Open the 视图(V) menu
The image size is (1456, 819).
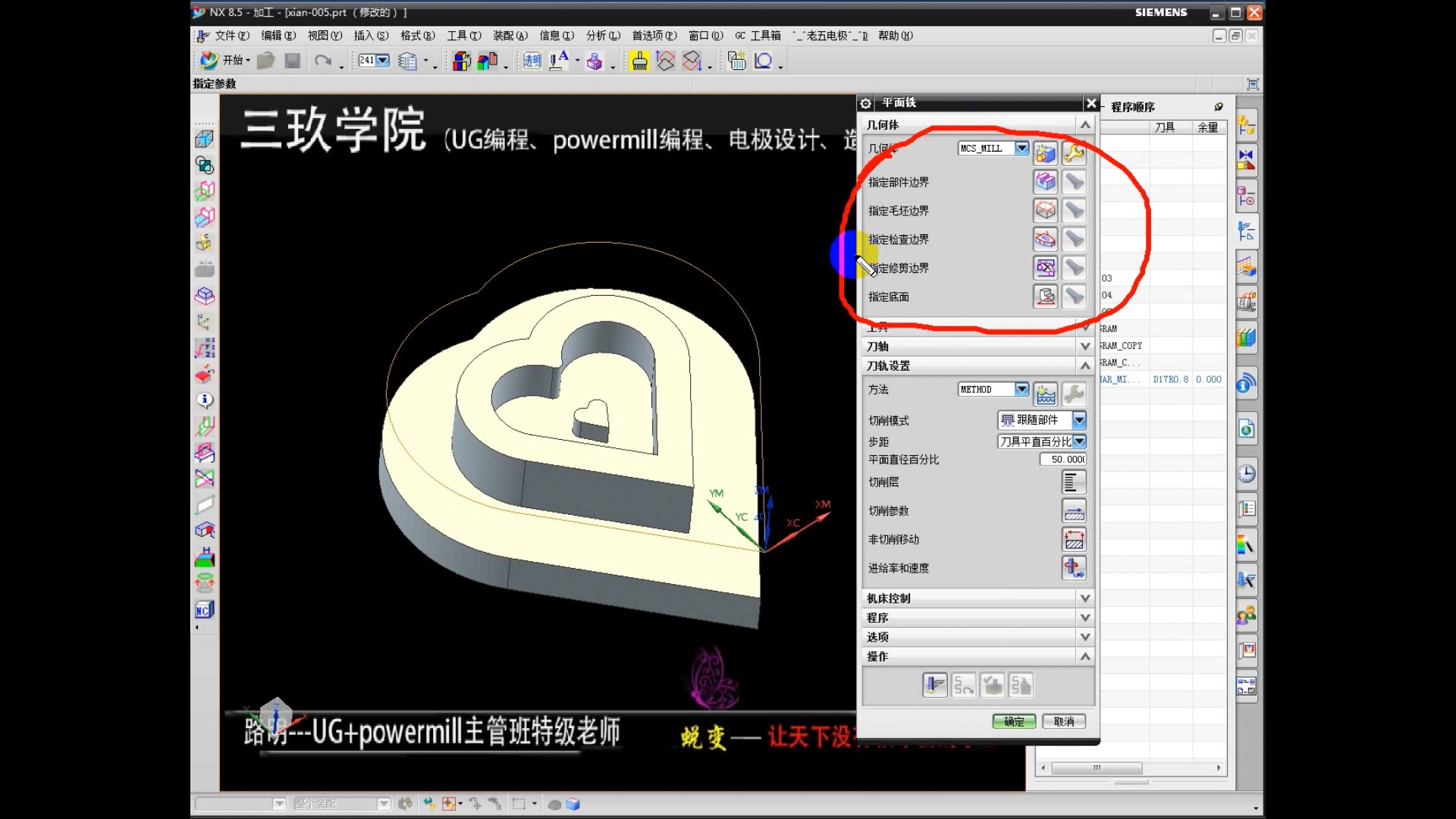325,36
